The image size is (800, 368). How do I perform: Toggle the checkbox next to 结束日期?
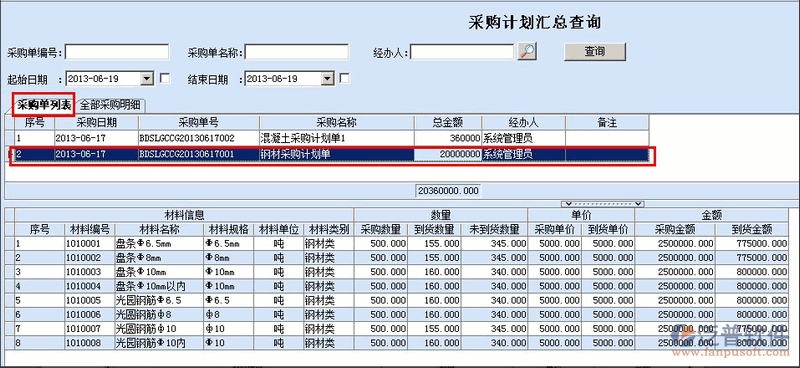point(345,78)
